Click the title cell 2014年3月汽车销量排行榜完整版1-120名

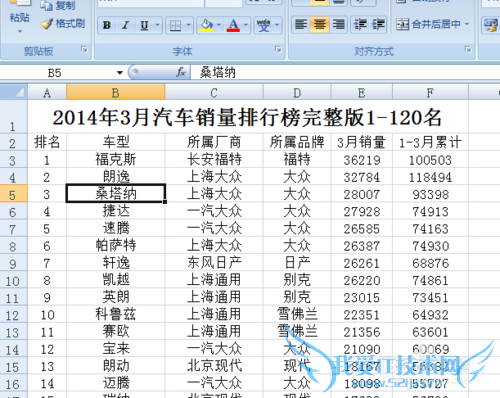248,117
